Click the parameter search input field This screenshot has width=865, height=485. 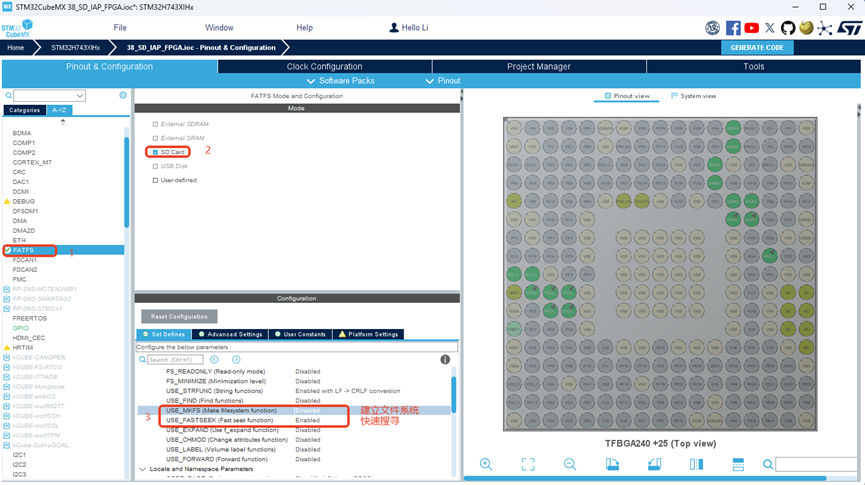[175, 360]
